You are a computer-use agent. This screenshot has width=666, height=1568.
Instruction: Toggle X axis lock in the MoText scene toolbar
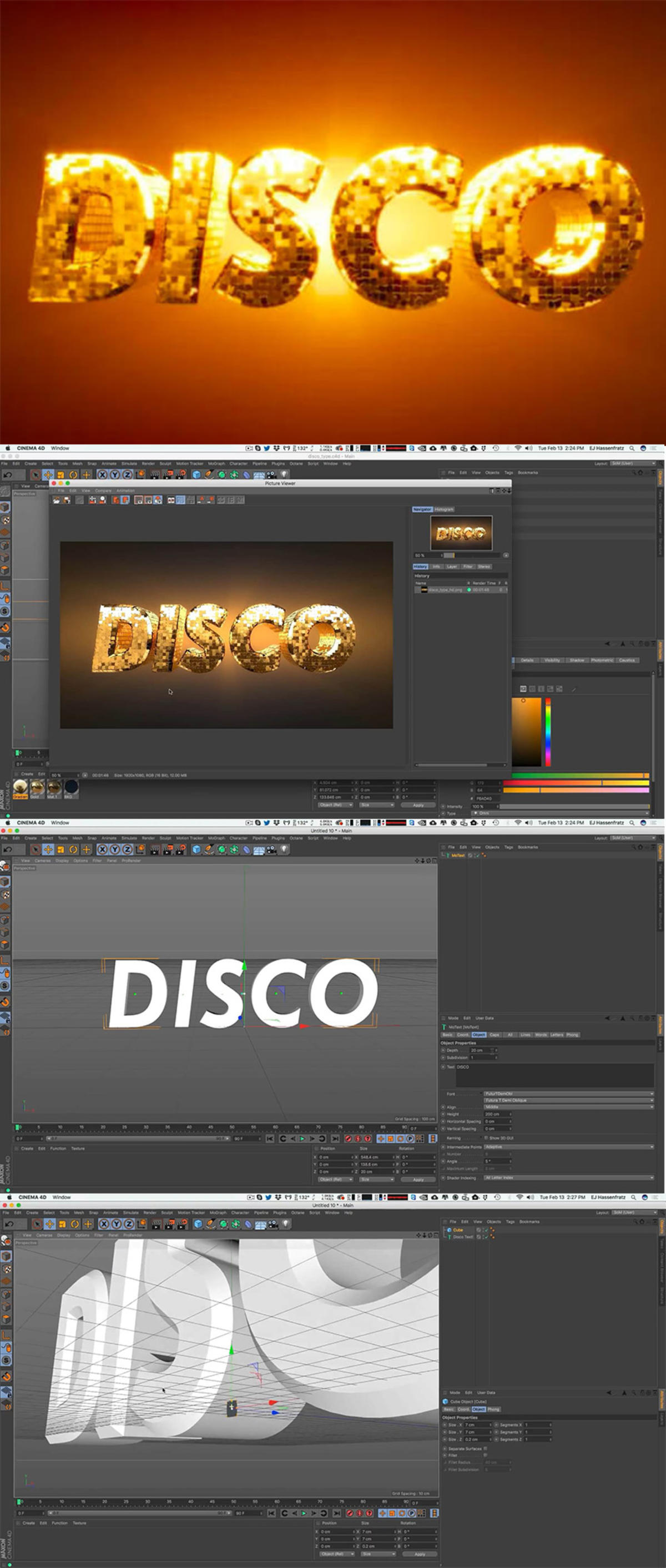pyautogui.click(x=103, y=849)
